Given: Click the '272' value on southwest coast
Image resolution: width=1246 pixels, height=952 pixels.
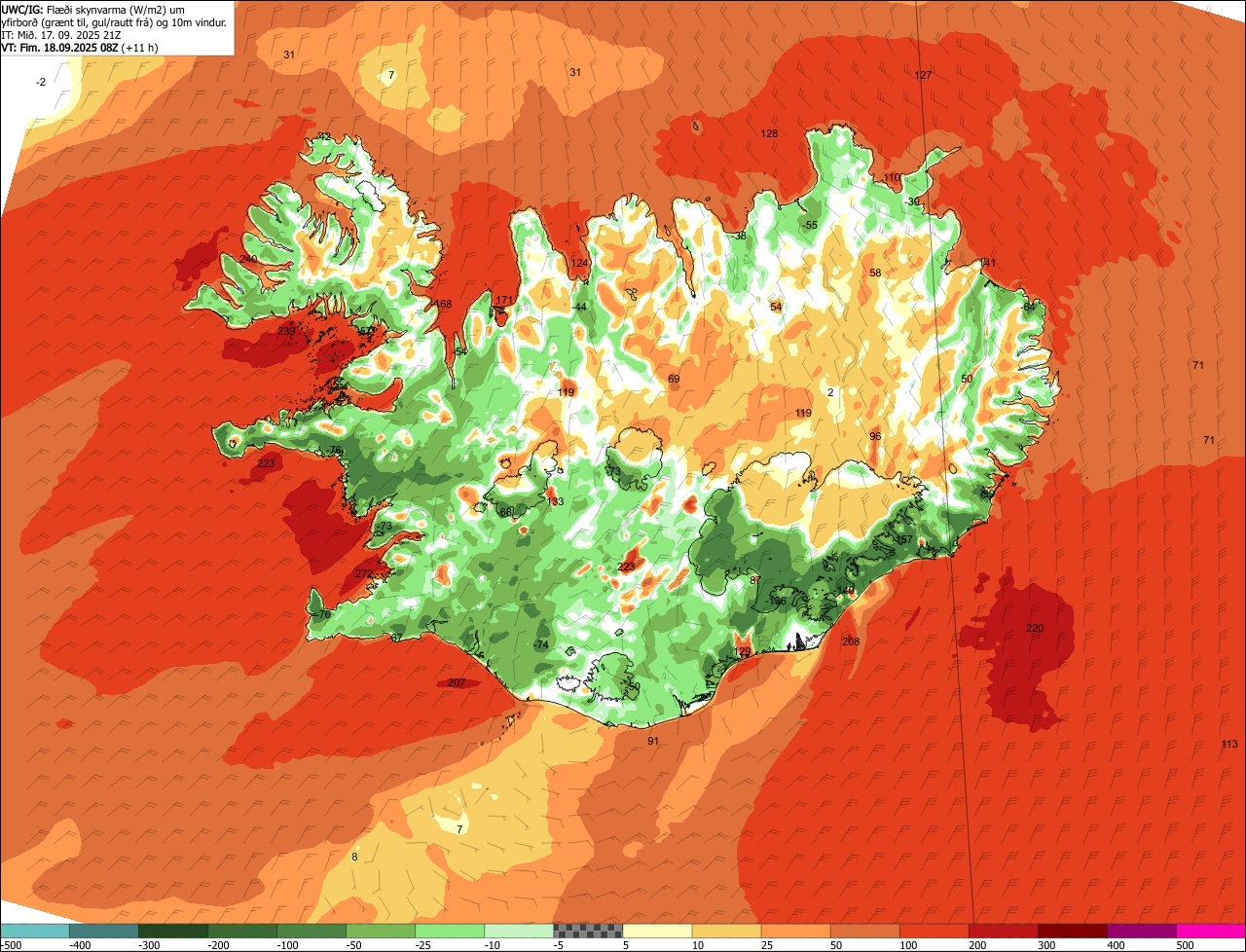Looking at the screenshot, I should coord(363,573).
